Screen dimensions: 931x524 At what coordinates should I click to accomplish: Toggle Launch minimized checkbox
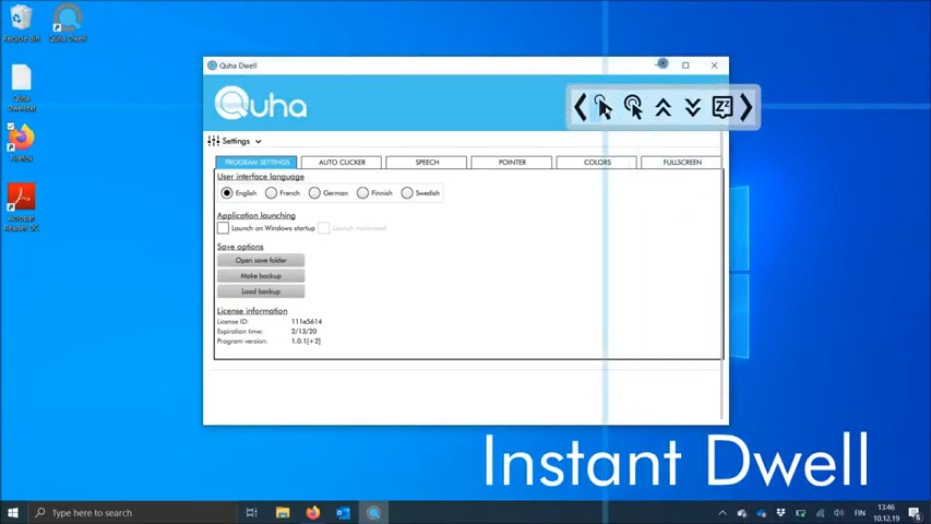[324, 228]
